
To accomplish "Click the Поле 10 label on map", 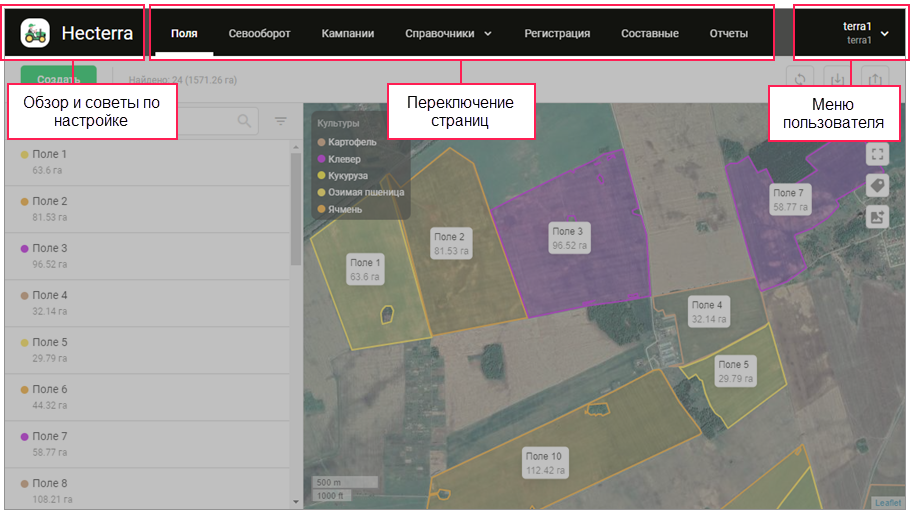I will pyautogui.click(x=545, y=462).
